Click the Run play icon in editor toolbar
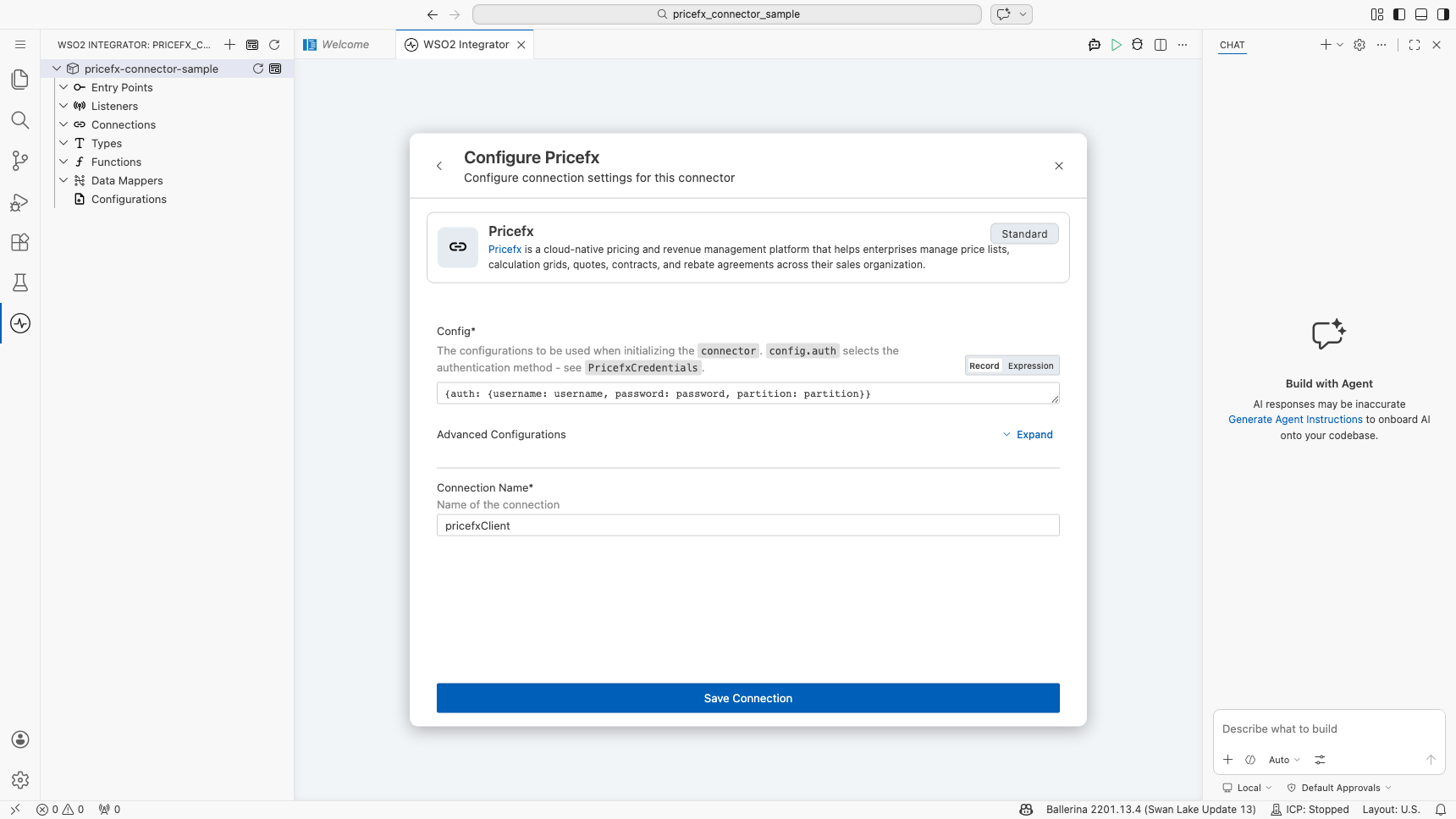The image size is (1456, 819). 1117,45
